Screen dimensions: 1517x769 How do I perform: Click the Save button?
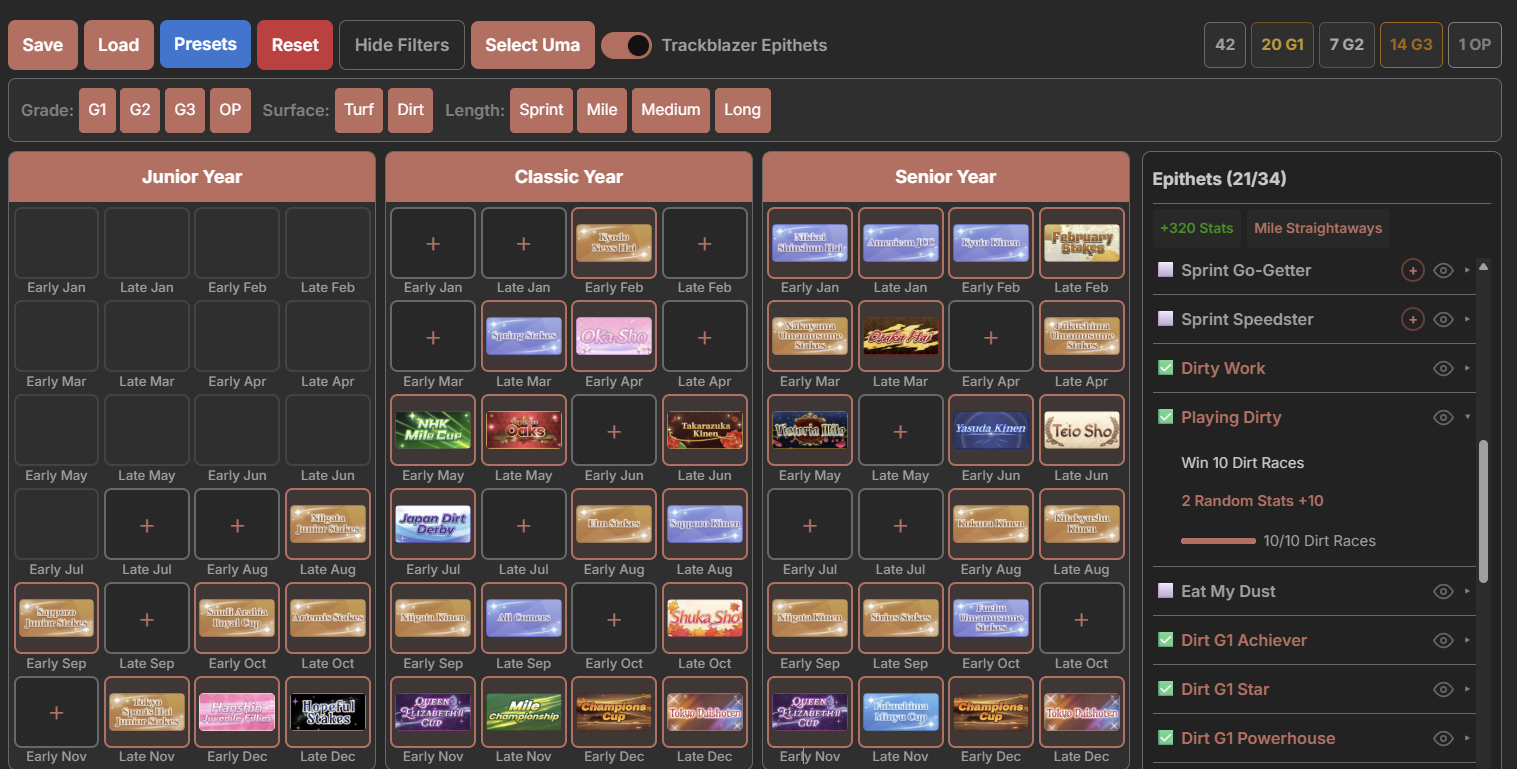tap(43, 45)
